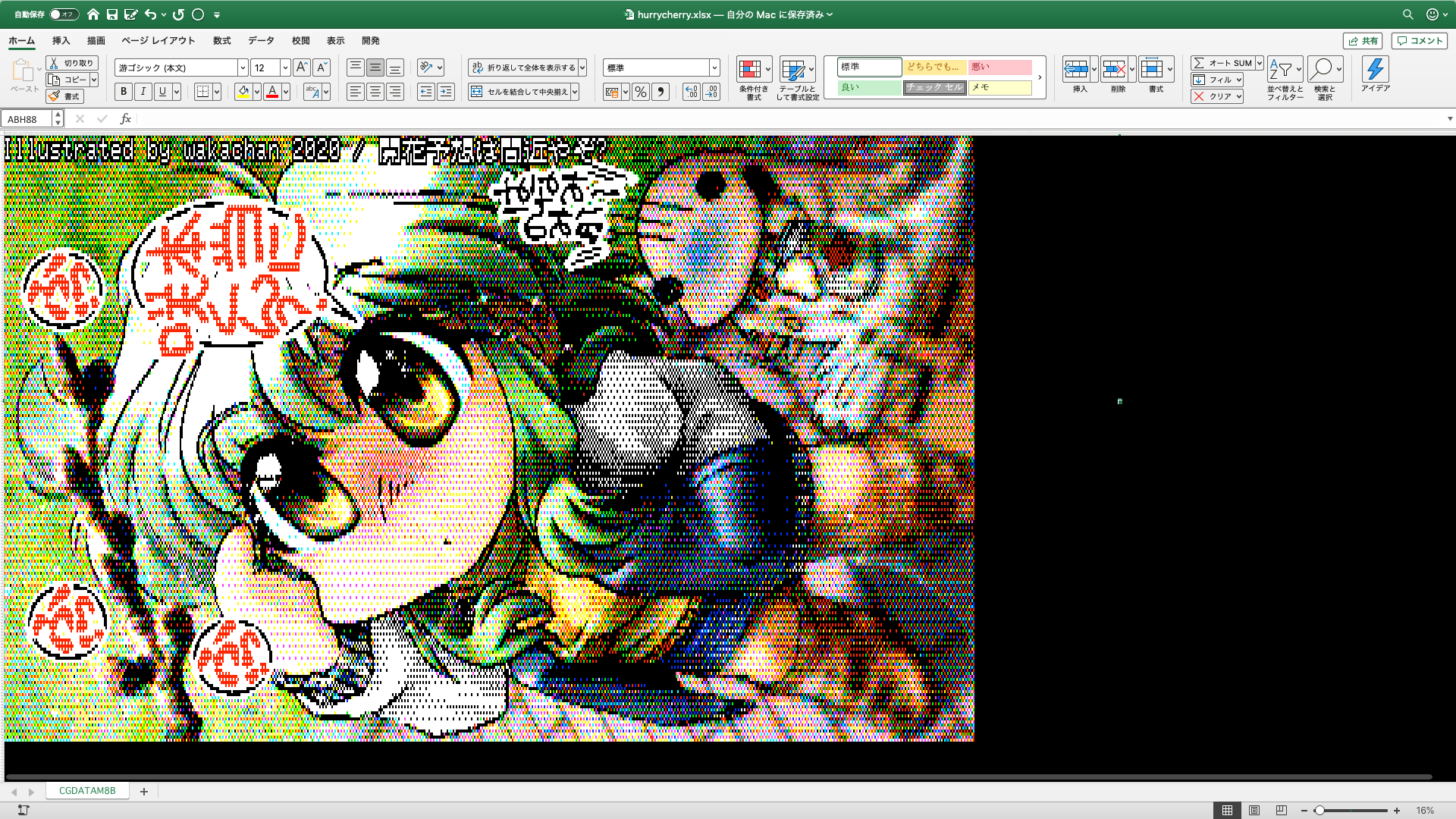Decrease font size with small A icon

[322, 67]
